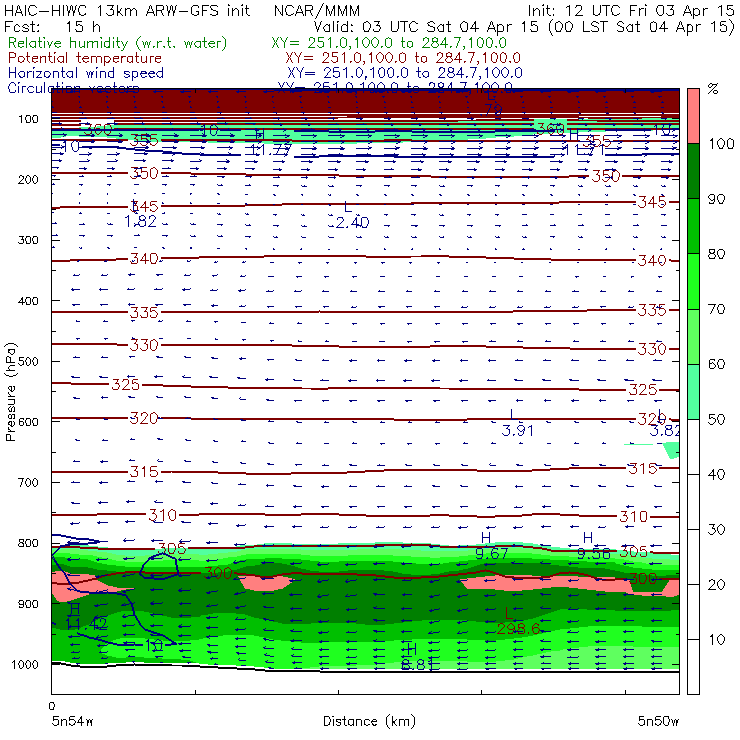The height and width of the screenshot is (740, 740).
Task: Click the wind maximum value '9.58'
Action: [x=593, y=553]
